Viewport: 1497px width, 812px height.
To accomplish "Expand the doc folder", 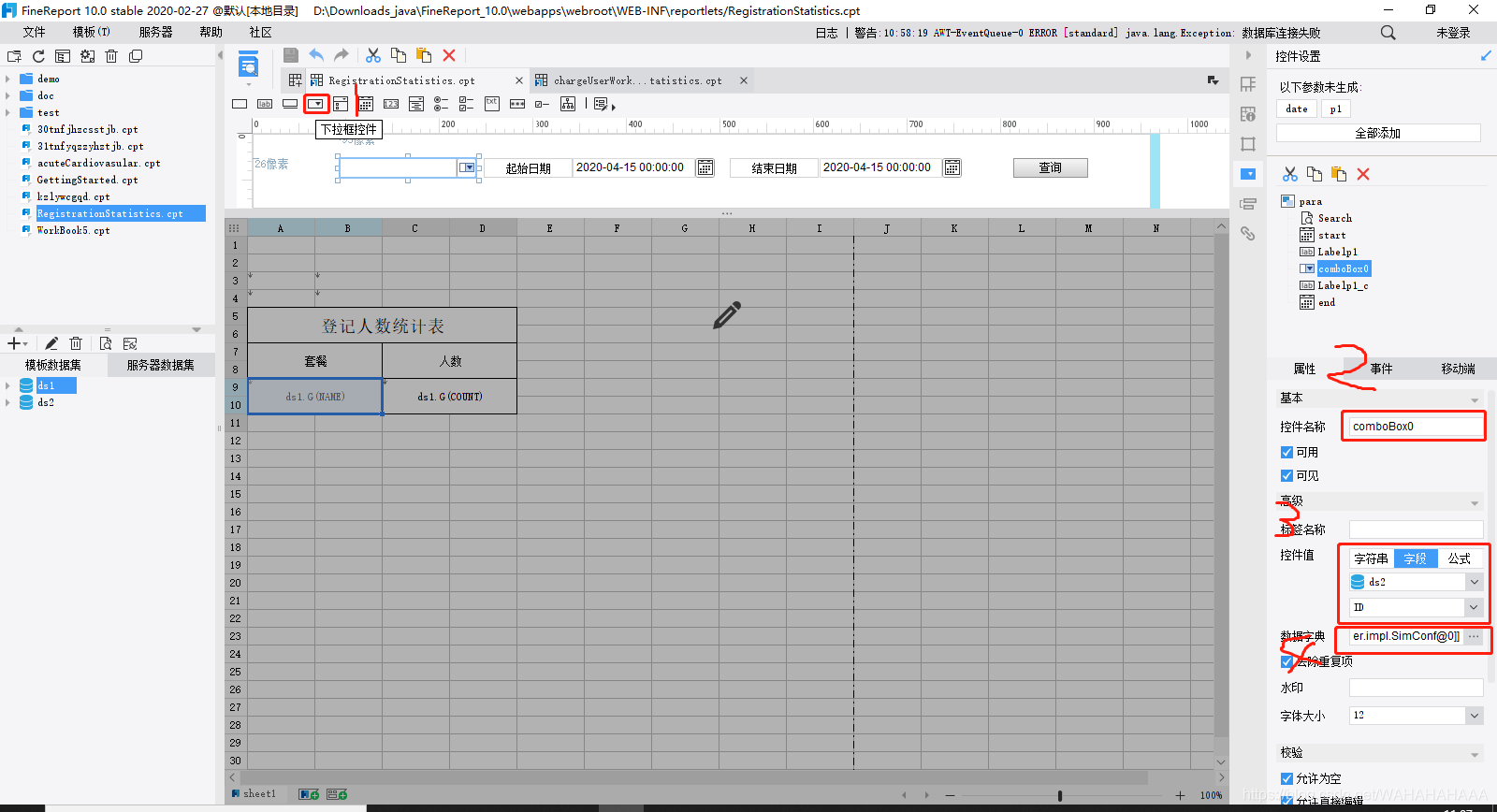I will [7, 95].
